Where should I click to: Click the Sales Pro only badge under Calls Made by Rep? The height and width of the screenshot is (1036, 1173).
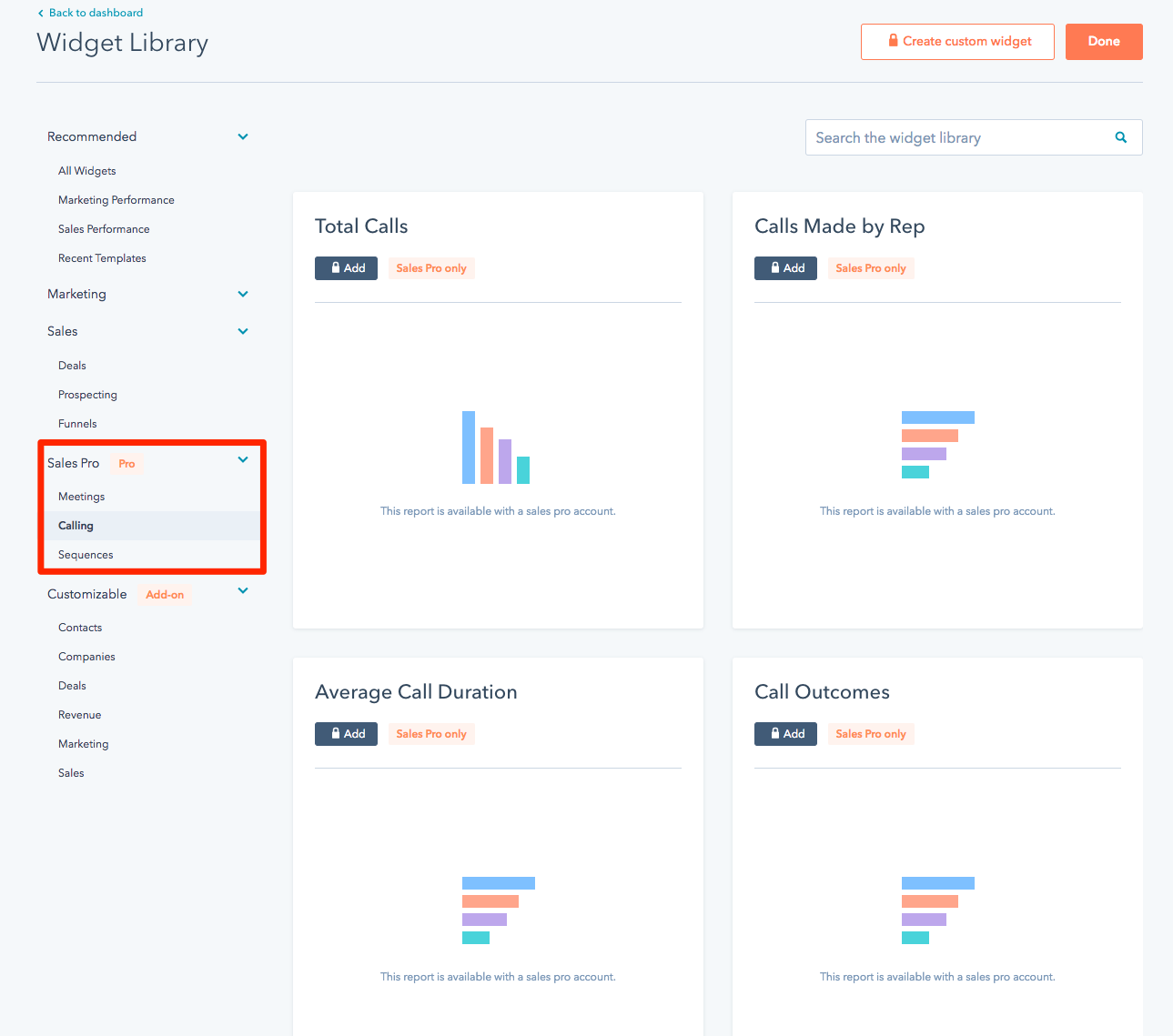(x=870, y=267)
